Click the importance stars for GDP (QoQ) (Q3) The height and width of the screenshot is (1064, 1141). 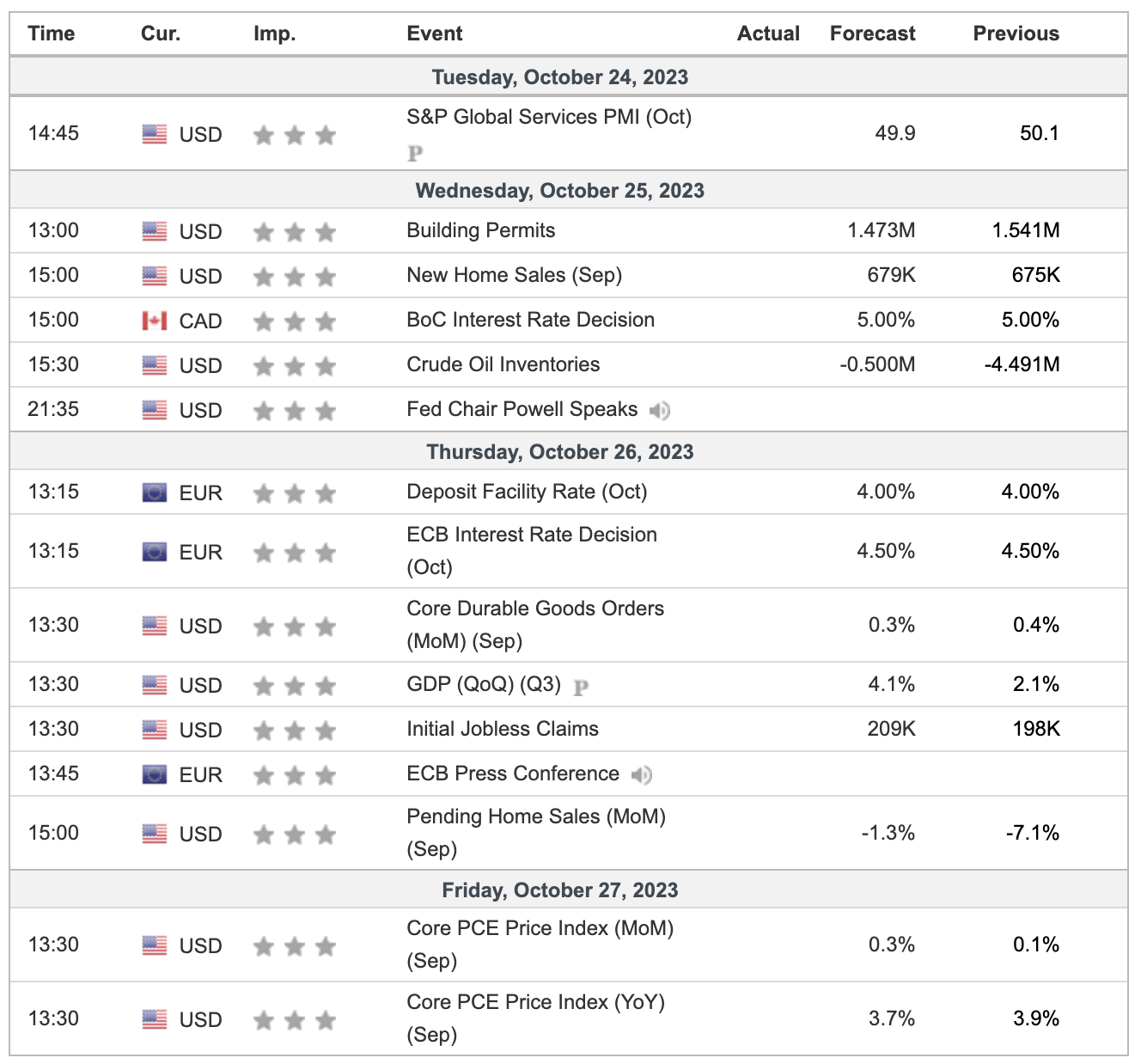click(x=295, y=686)
